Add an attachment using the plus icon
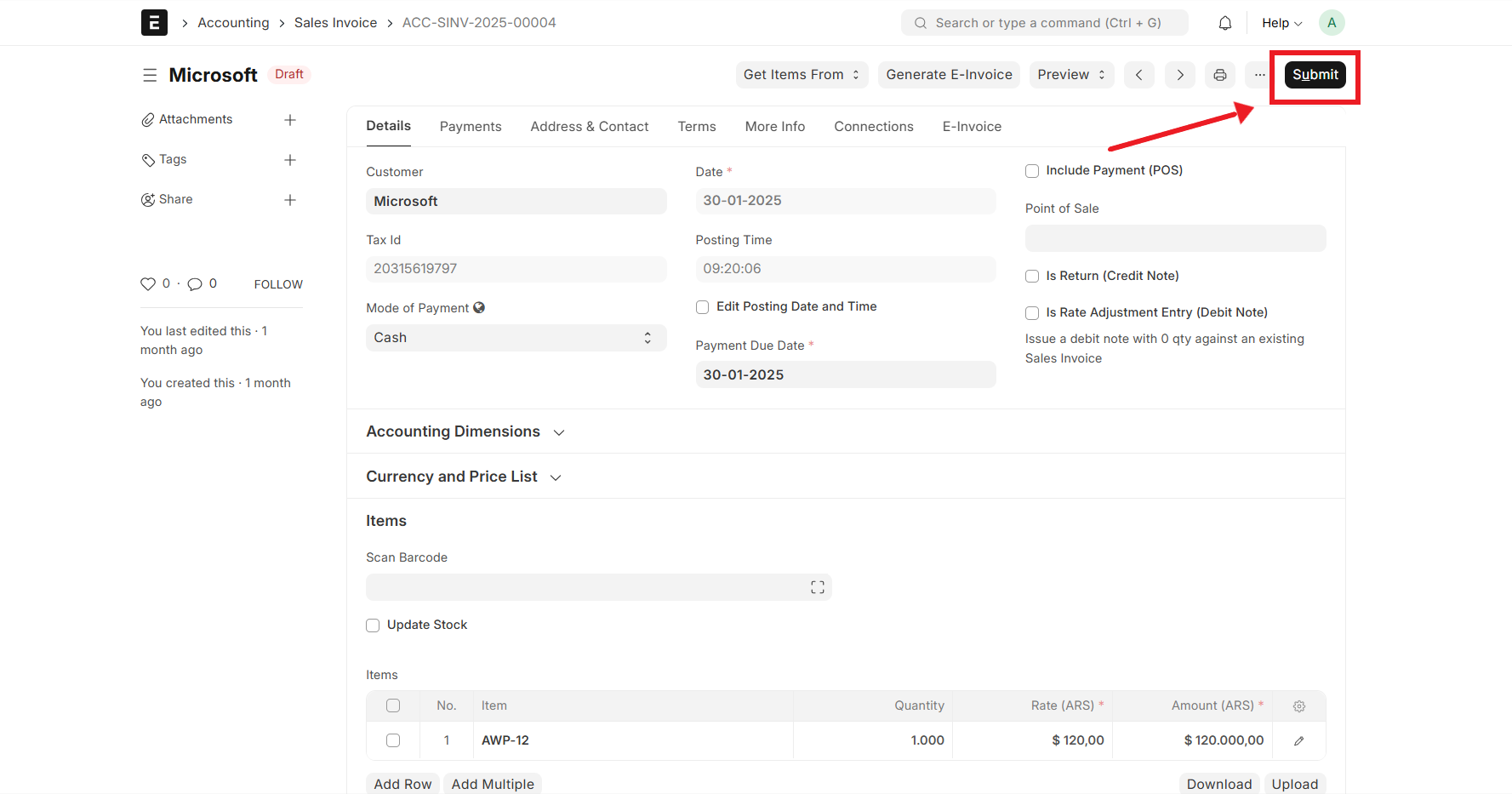Screen dimensions: 1512x794 tap(290, 119)
